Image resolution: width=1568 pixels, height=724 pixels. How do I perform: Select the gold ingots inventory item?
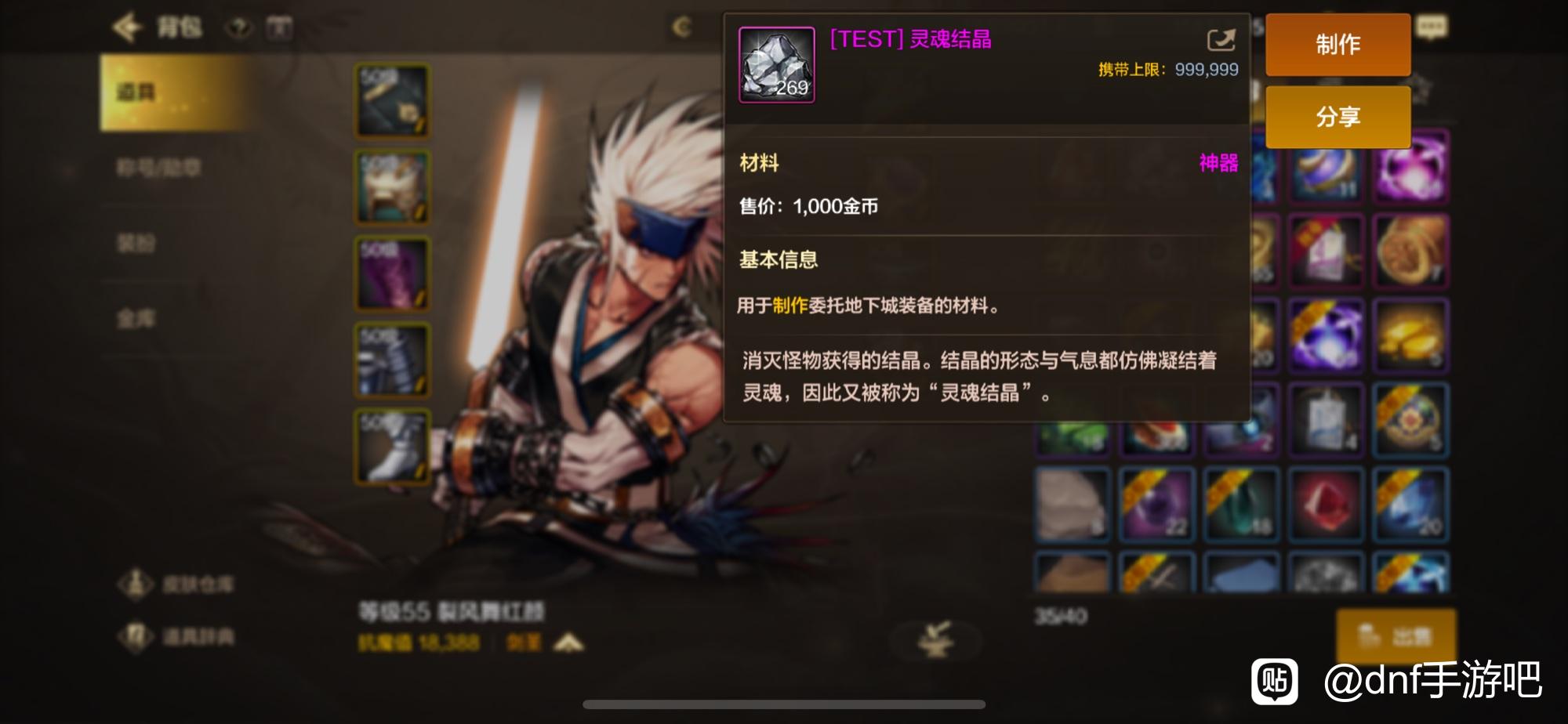point(1411,335)
